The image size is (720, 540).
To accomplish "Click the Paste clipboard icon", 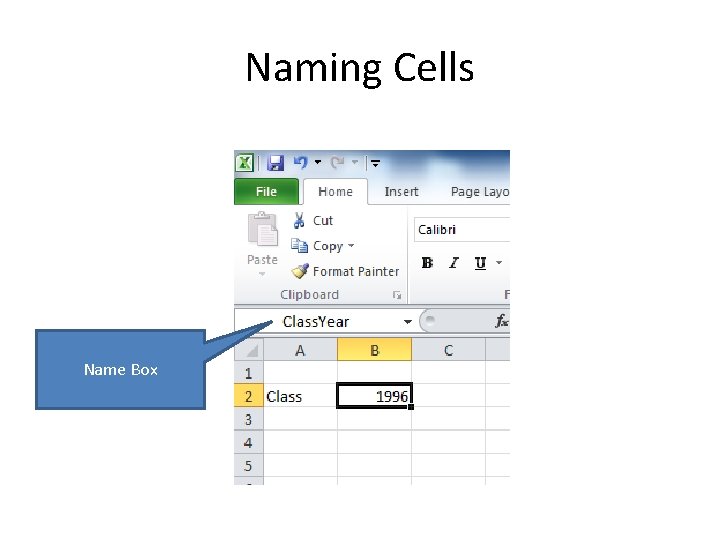I will pyautogui.click(x=263, y=229).
